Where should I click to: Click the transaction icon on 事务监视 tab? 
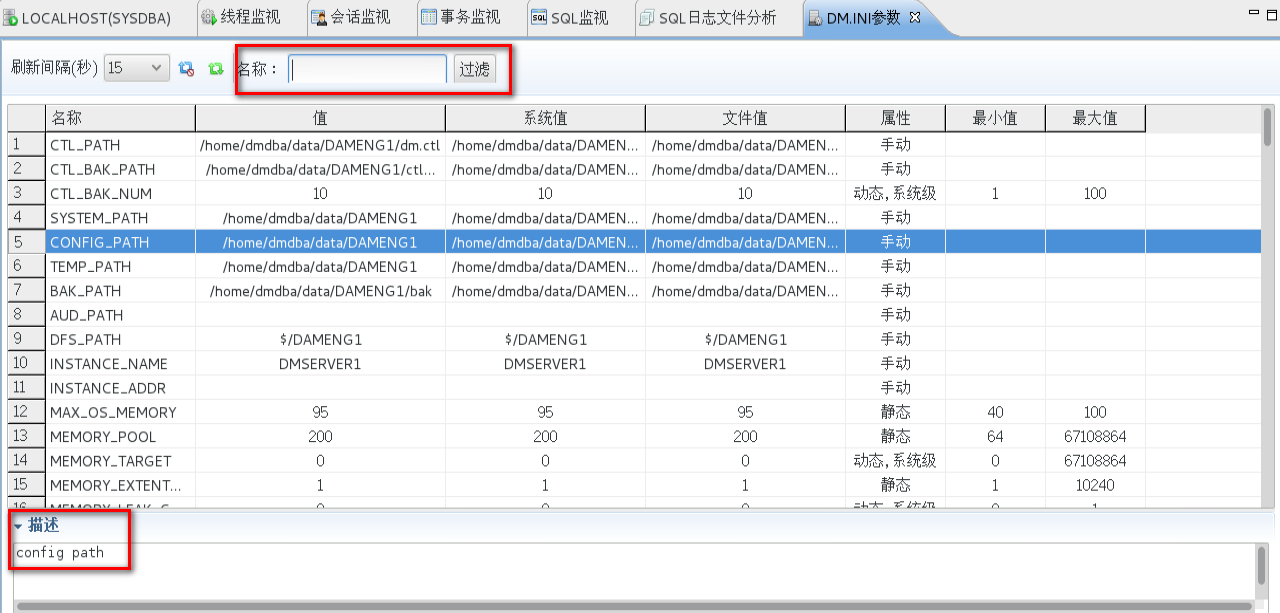tap(432, 17)
